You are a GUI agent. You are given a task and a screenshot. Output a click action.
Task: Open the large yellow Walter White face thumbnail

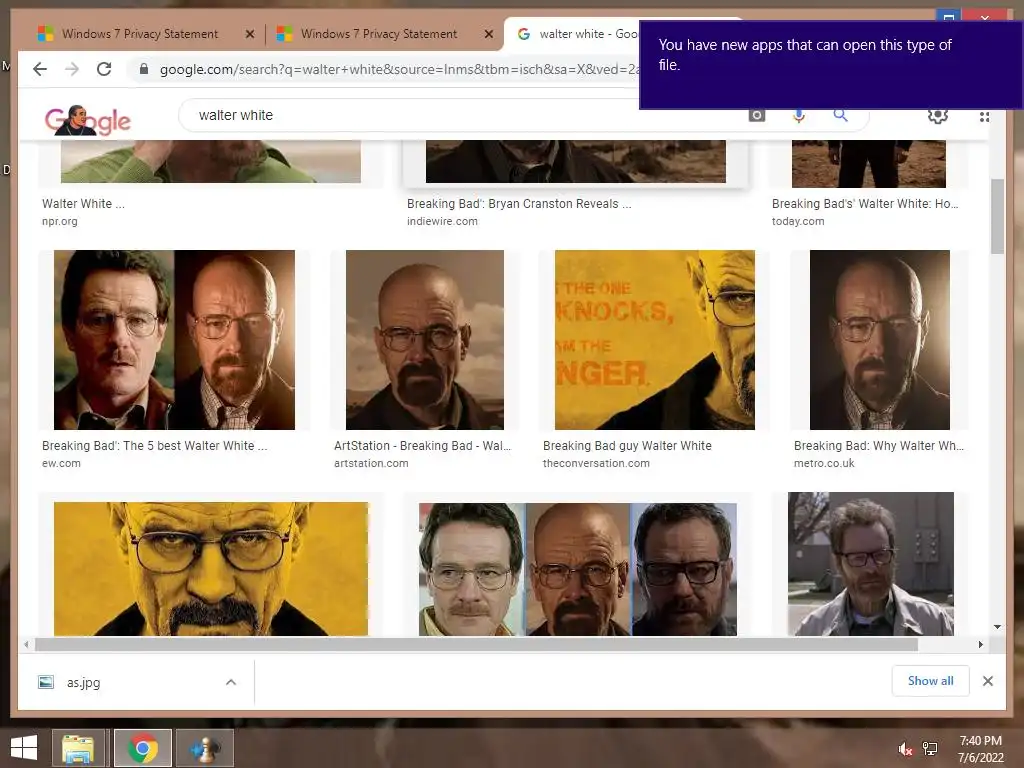211,568
